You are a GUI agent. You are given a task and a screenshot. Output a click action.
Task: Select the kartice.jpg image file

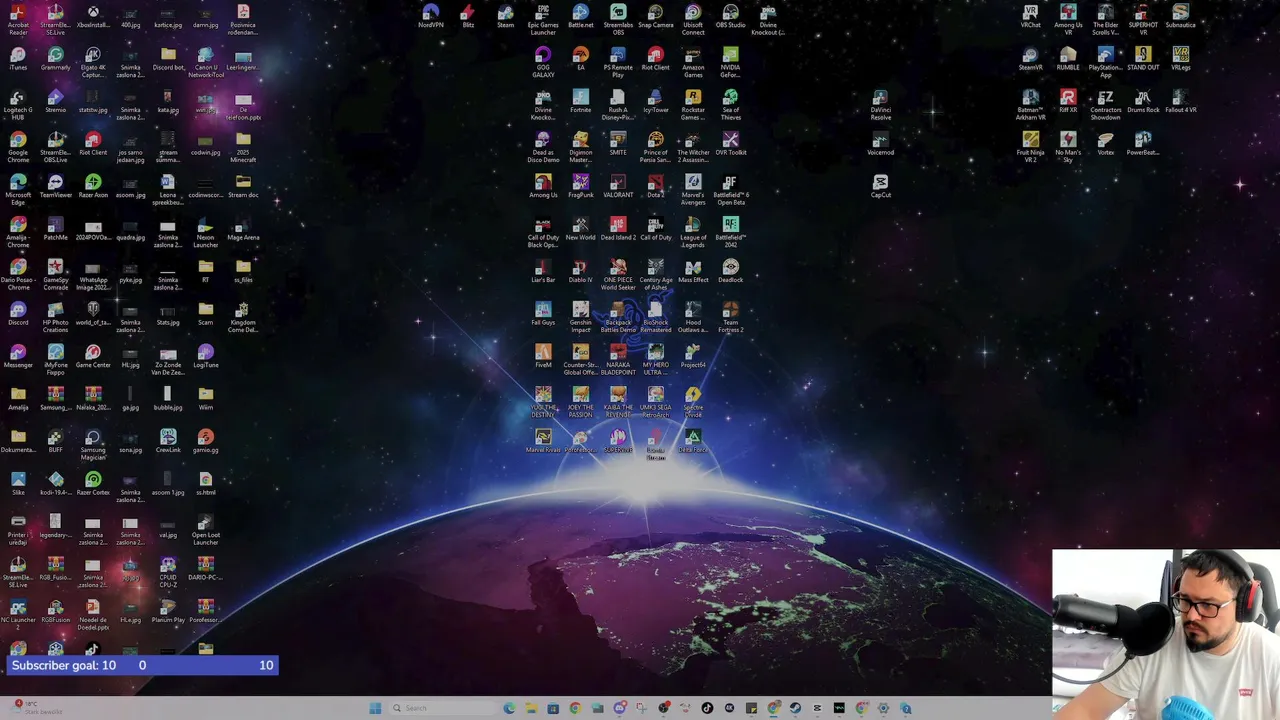pyautogui.click(x=168, y=16)
